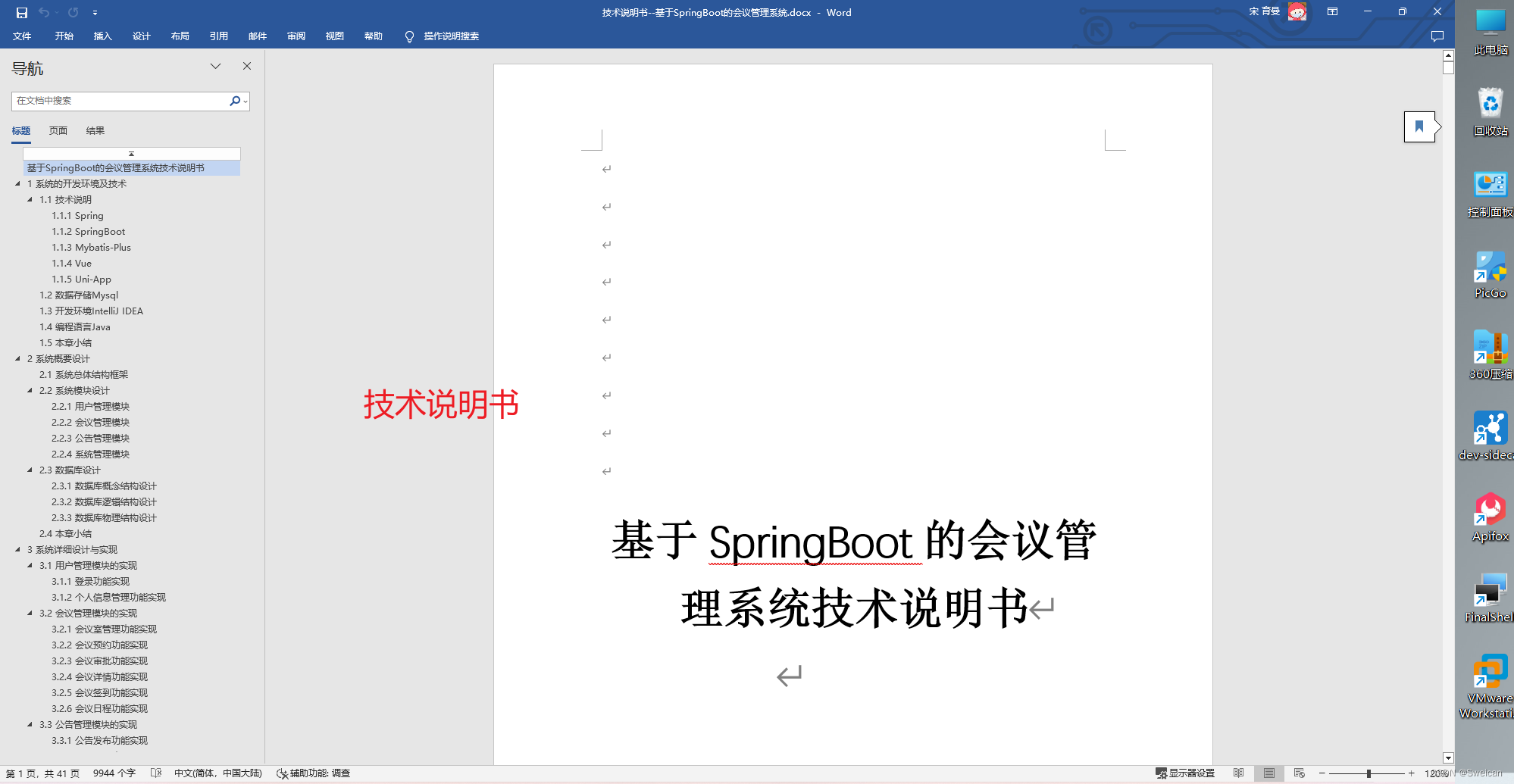This screenshot has height=784, width=1514.
Task: Open the undo history dropdown arrow
Action: click(56, 13)
